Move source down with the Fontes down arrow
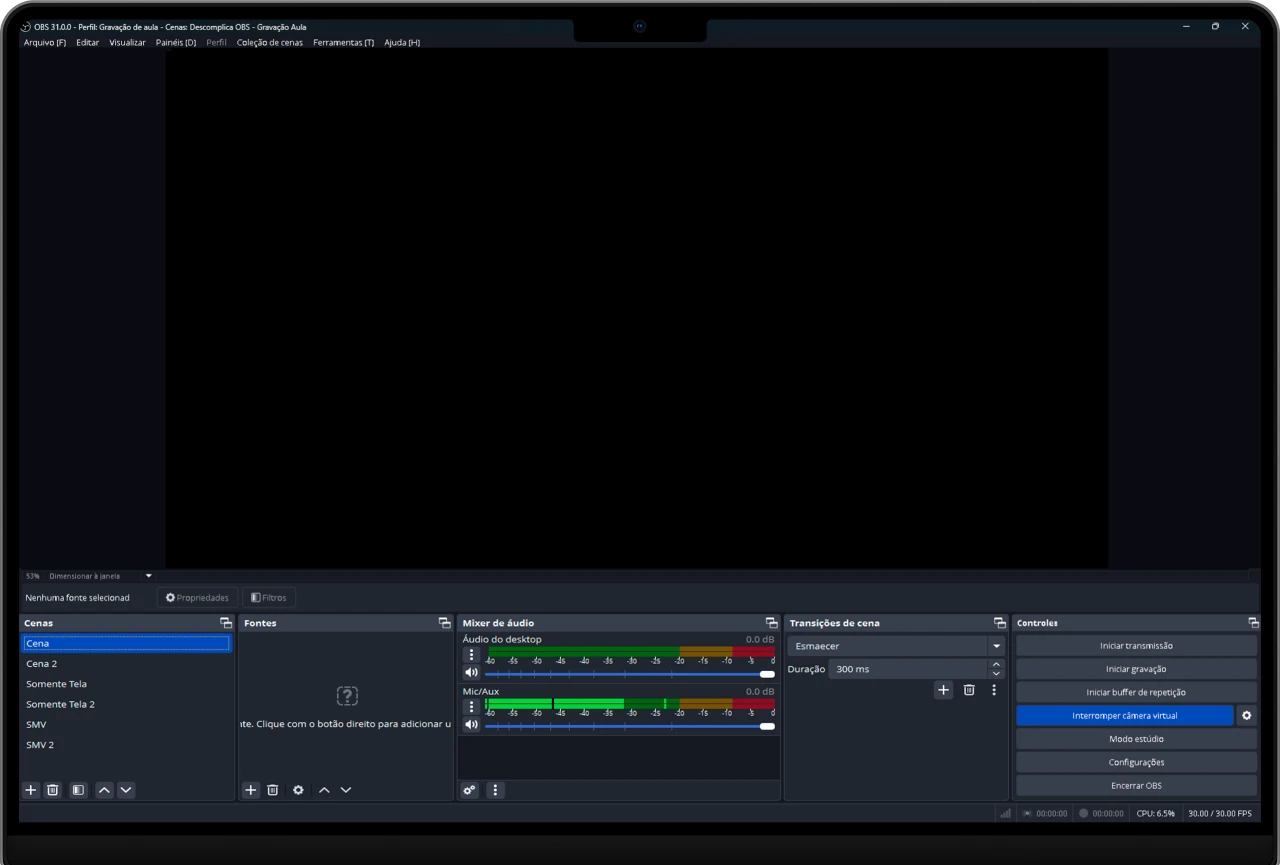Image resolution: width=1280 pixels, height=865 pixels. pos(346,790)
